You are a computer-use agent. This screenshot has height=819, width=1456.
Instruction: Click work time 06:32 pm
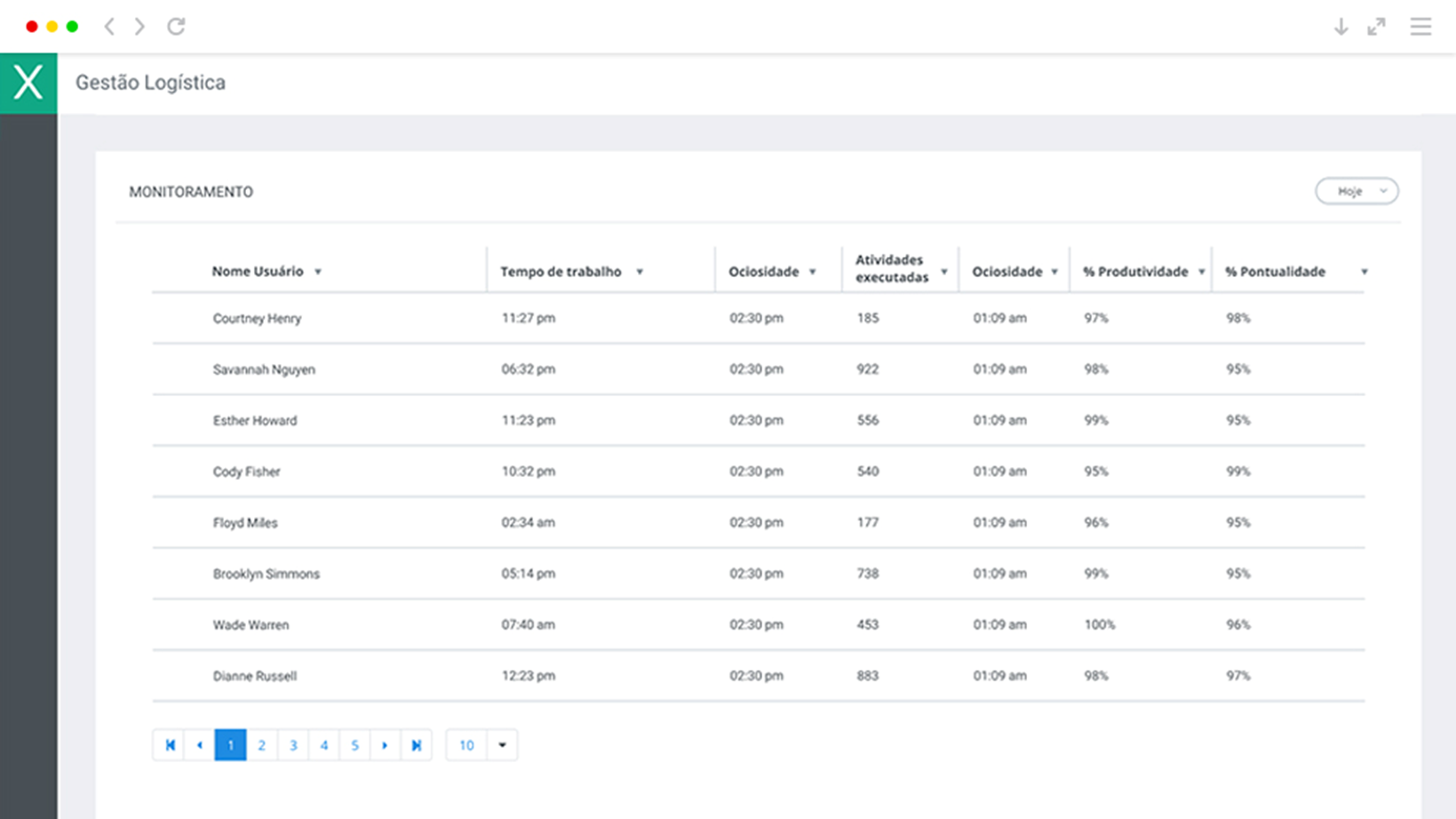pos(528,370)
